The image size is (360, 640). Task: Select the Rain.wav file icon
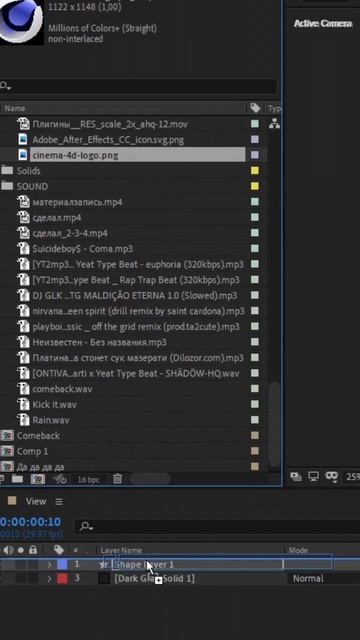pyautogui.click(x=24, y=420)
